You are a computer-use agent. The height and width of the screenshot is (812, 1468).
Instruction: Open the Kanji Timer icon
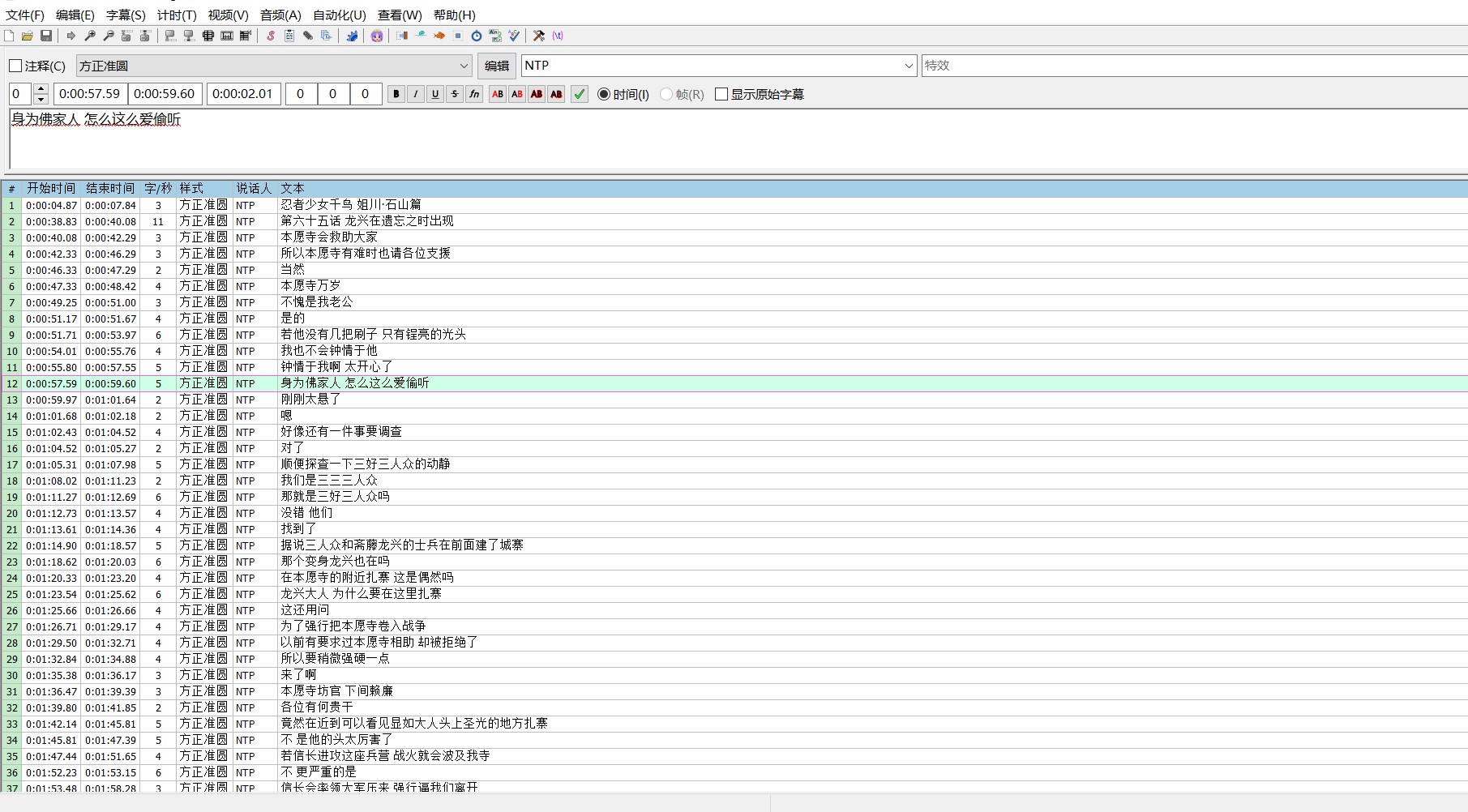[x=495, y=36]
